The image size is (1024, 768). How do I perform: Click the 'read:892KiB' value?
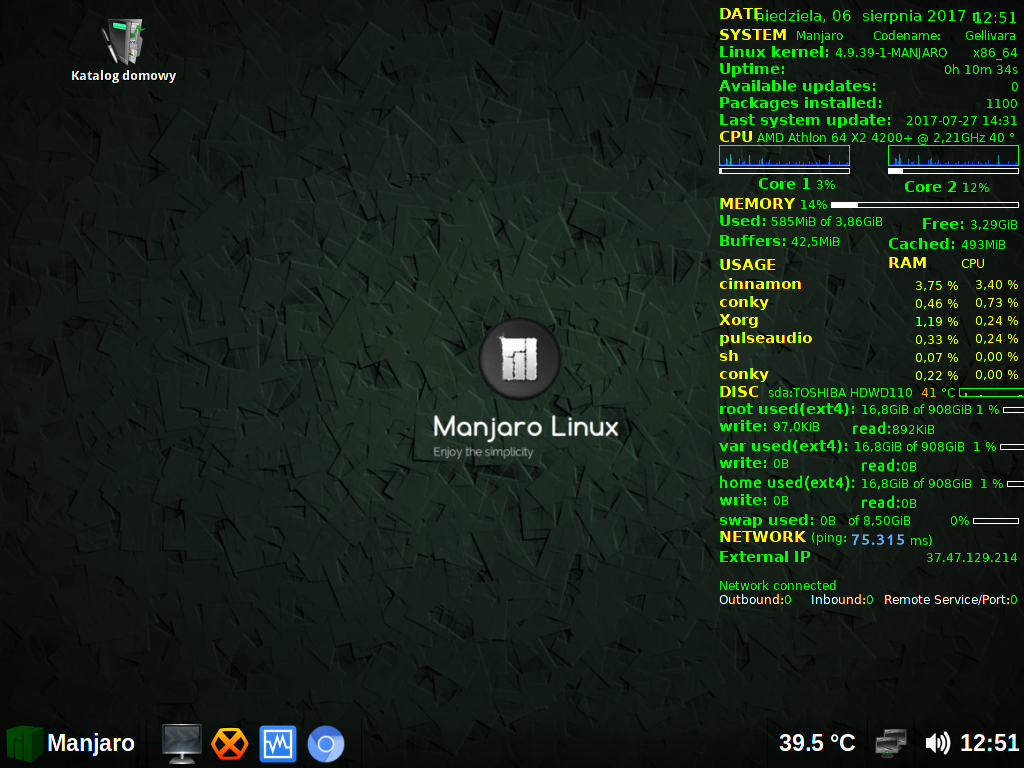tap(893, 429)
